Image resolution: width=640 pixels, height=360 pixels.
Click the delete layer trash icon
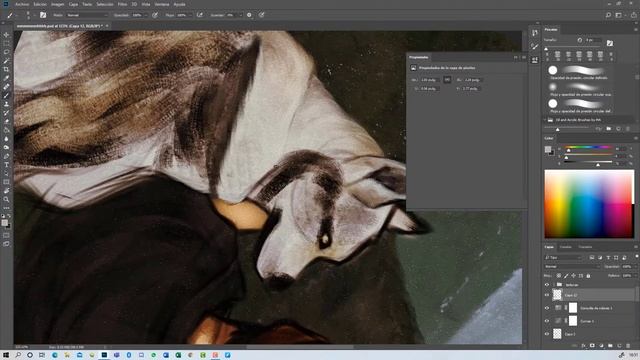click(628, 346)
